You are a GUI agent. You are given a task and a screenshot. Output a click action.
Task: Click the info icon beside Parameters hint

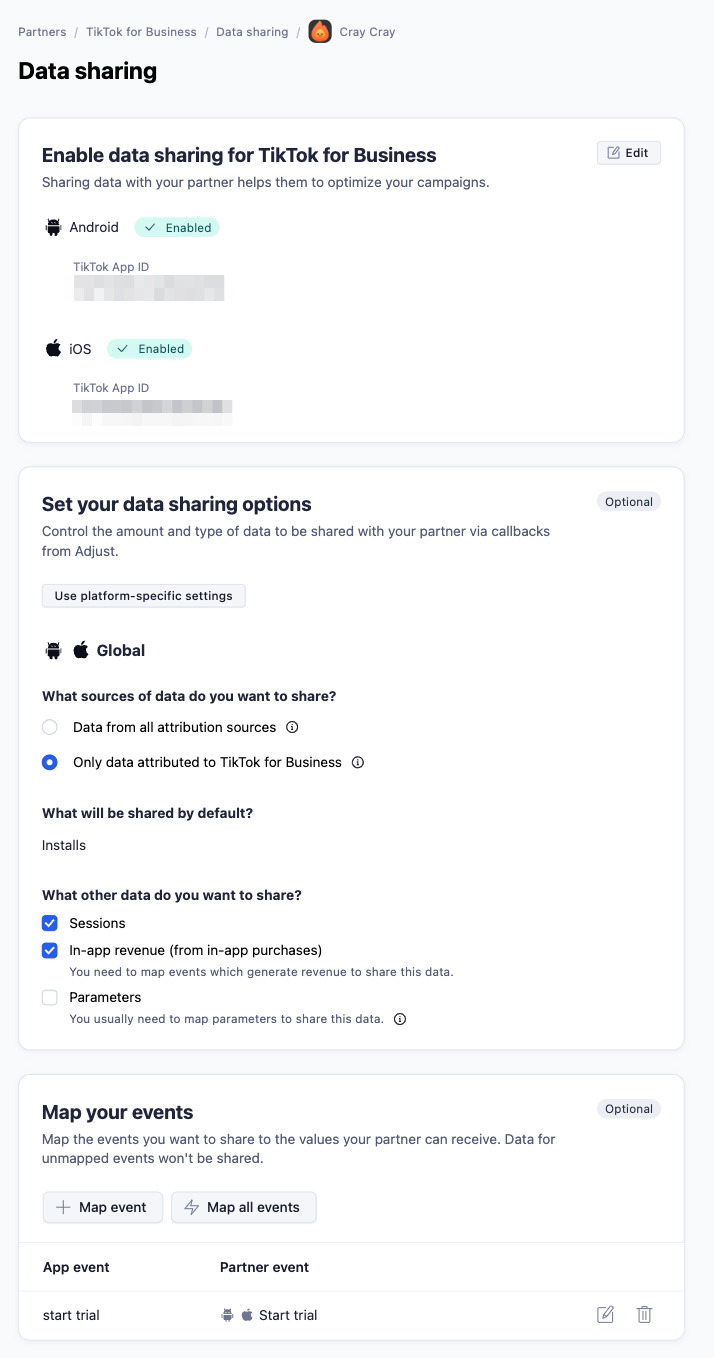click(x=400, y=1020)
